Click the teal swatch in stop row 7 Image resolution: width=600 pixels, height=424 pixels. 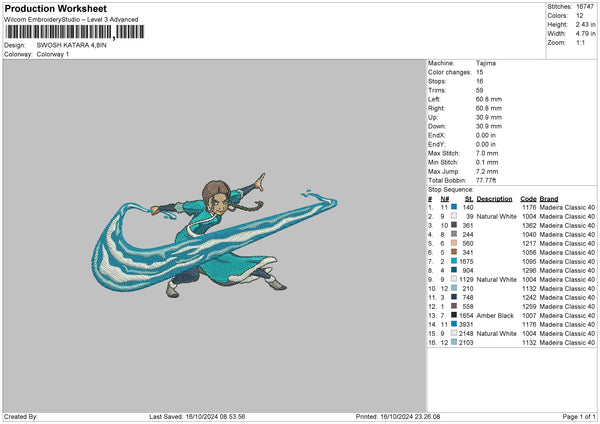(454, 261)
